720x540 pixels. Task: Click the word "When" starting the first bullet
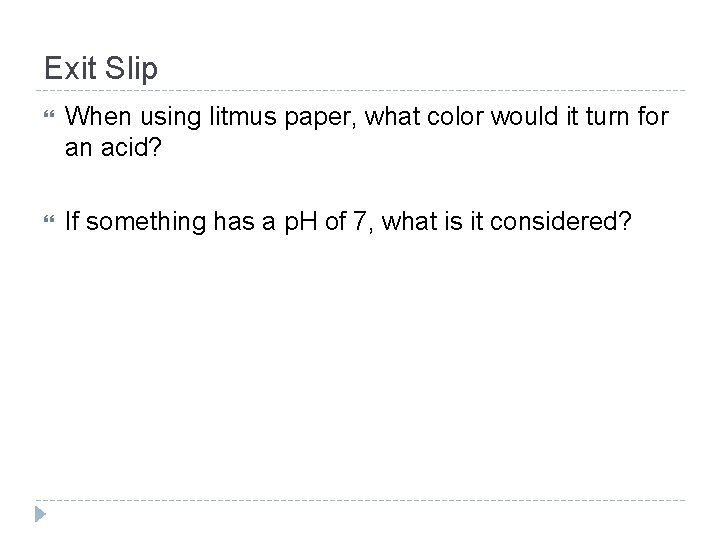click(x=93, y=118)
